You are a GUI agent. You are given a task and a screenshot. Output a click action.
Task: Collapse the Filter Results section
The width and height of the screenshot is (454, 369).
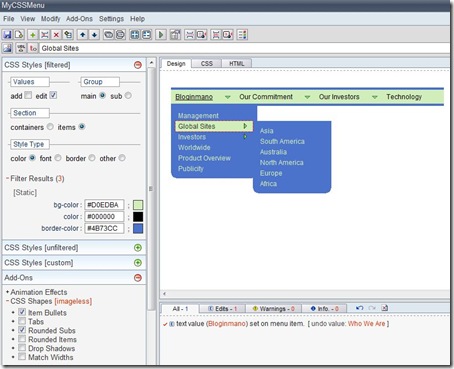[x=7, y=178]
